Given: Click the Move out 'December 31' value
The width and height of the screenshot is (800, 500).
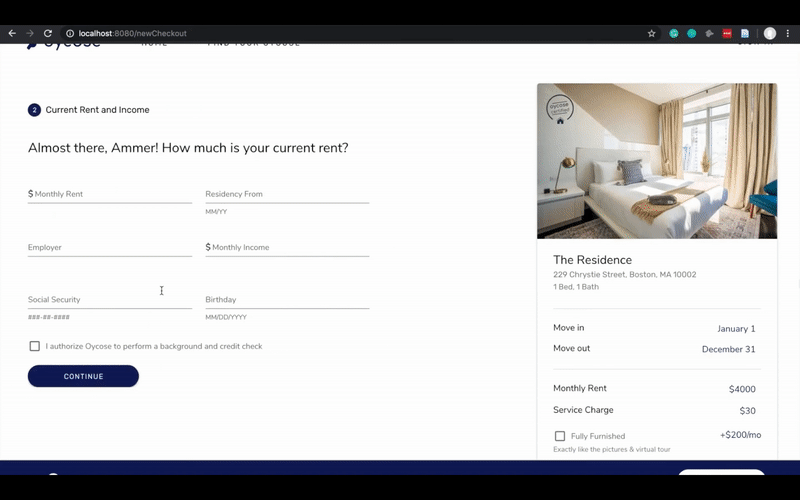Looking at the screenshot, I should [x=729, y=349].
